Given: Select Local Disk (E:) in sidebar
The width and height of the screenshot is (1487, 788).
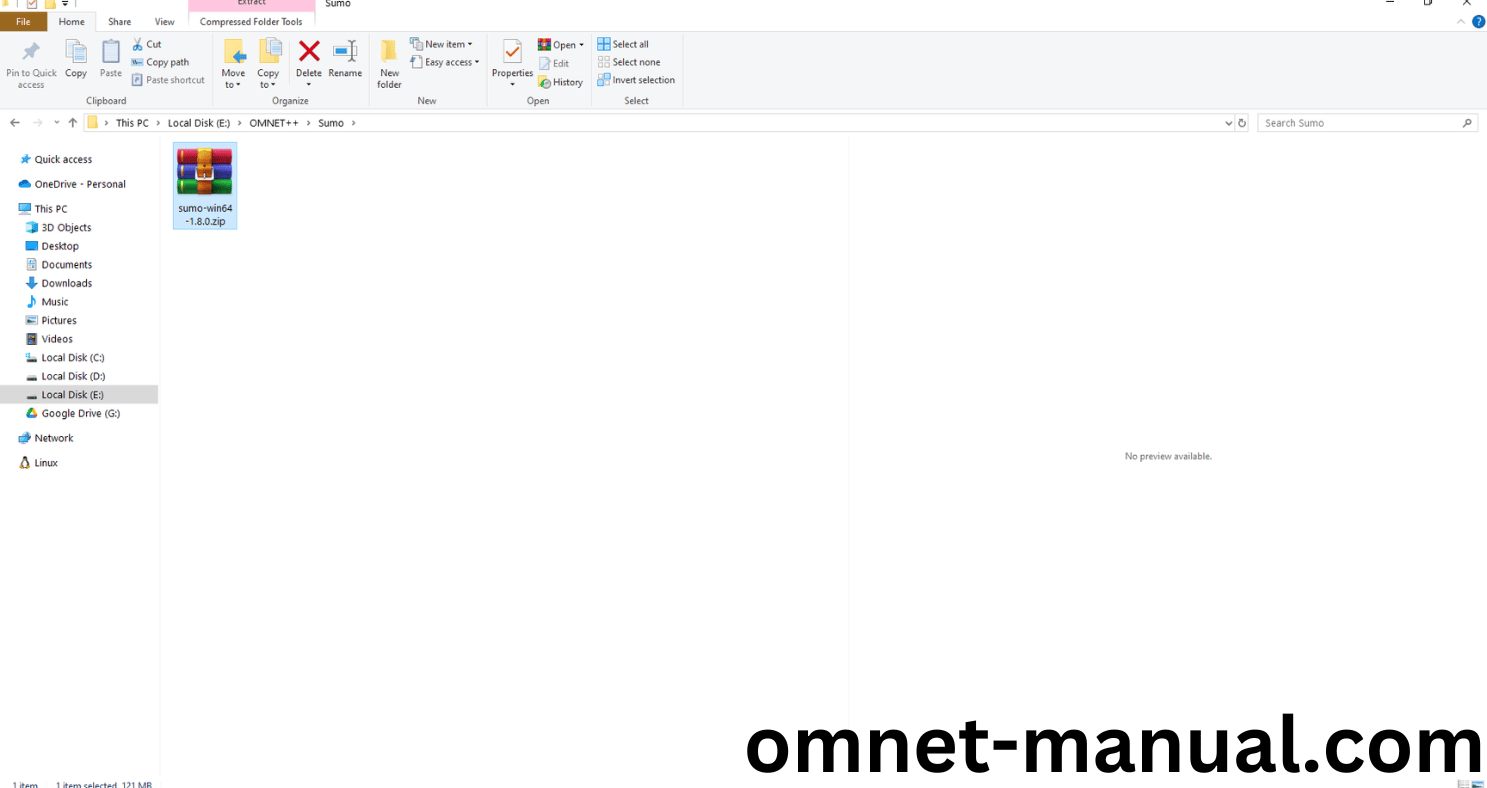Looking at the screenshot, I should pyautogui.click(x=78, y=395).
